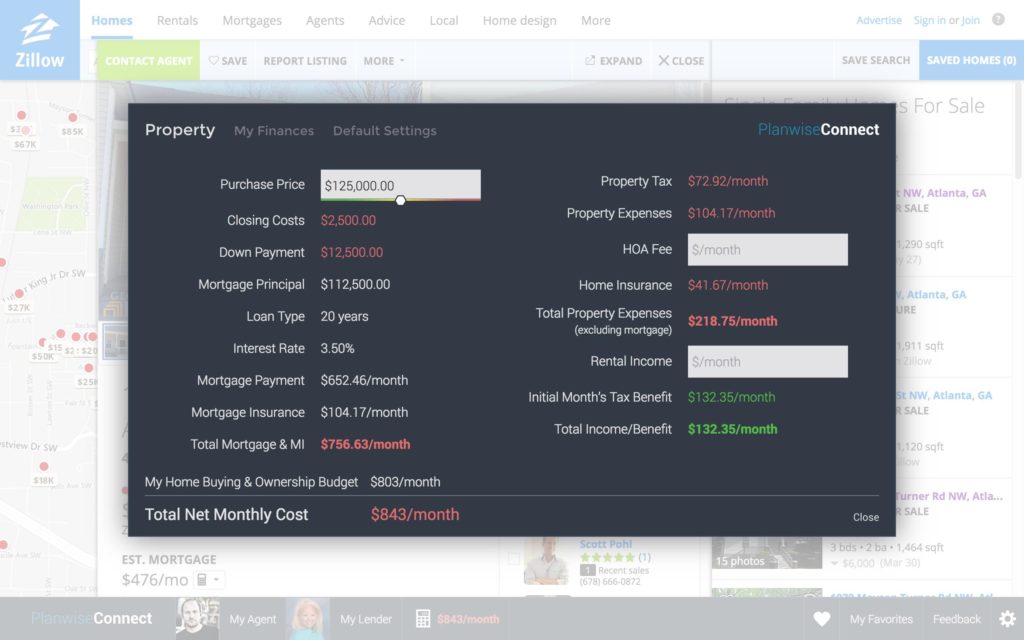The height and width of the screenshot is (640, 1024).
Task: Click My Lender in bottom bar
Action: pyautogui.click(x=366, y=619)
